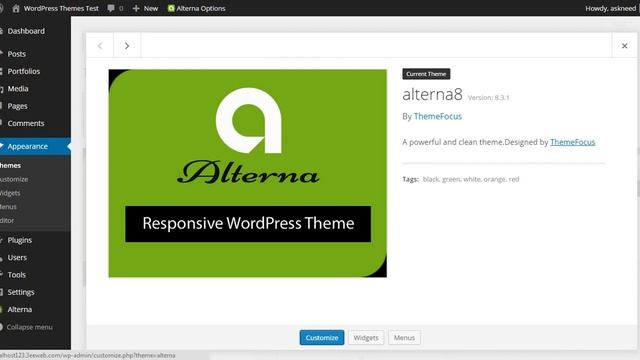Viewport: 640px width, 360px height.
Task: Show the next theme with right arrow
Action: (127, 46)
